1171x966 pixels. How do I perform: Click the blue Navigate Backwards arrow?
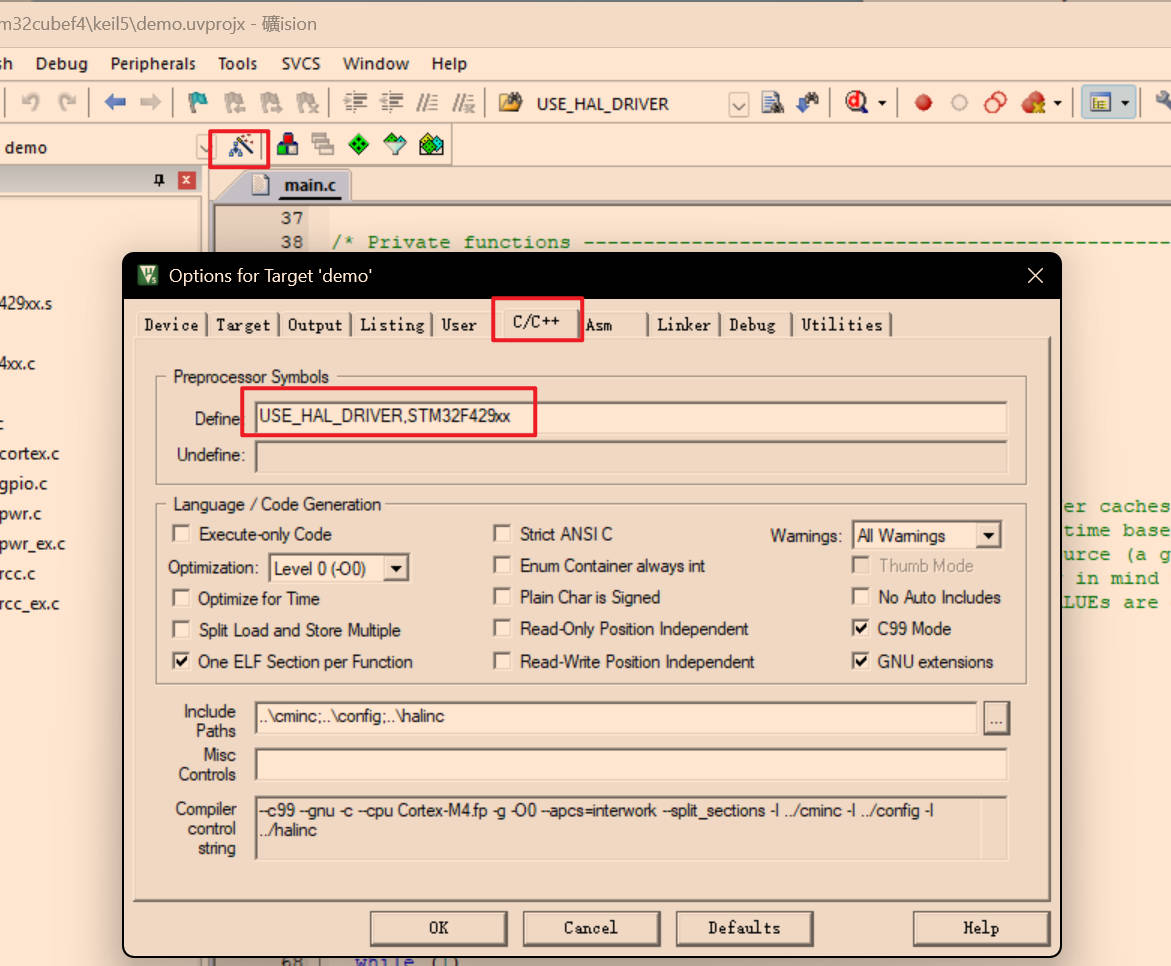(x=115, y=102)
